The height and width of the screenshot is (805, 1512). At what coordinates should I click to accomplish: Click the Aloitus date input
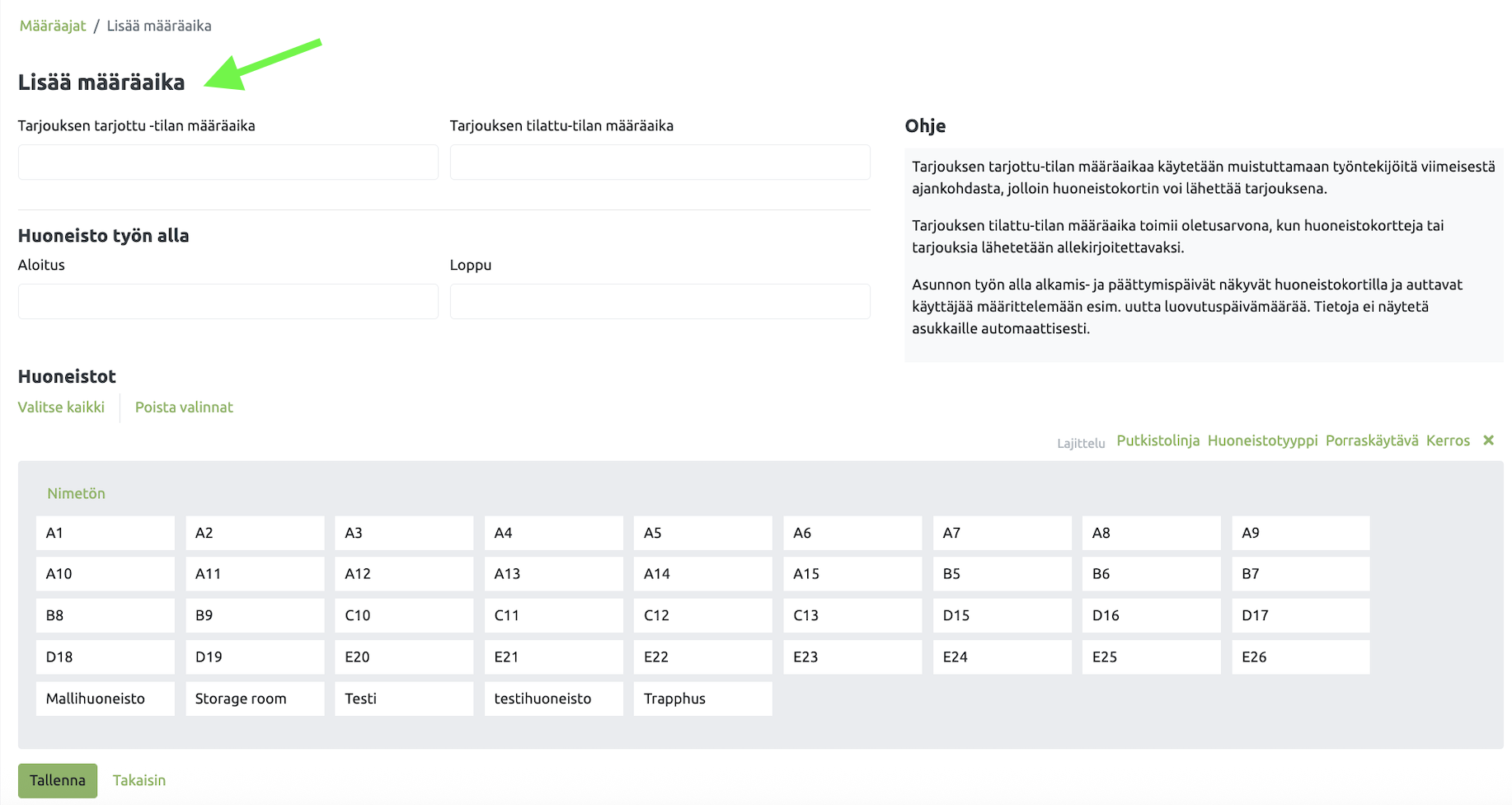point(228,302)
